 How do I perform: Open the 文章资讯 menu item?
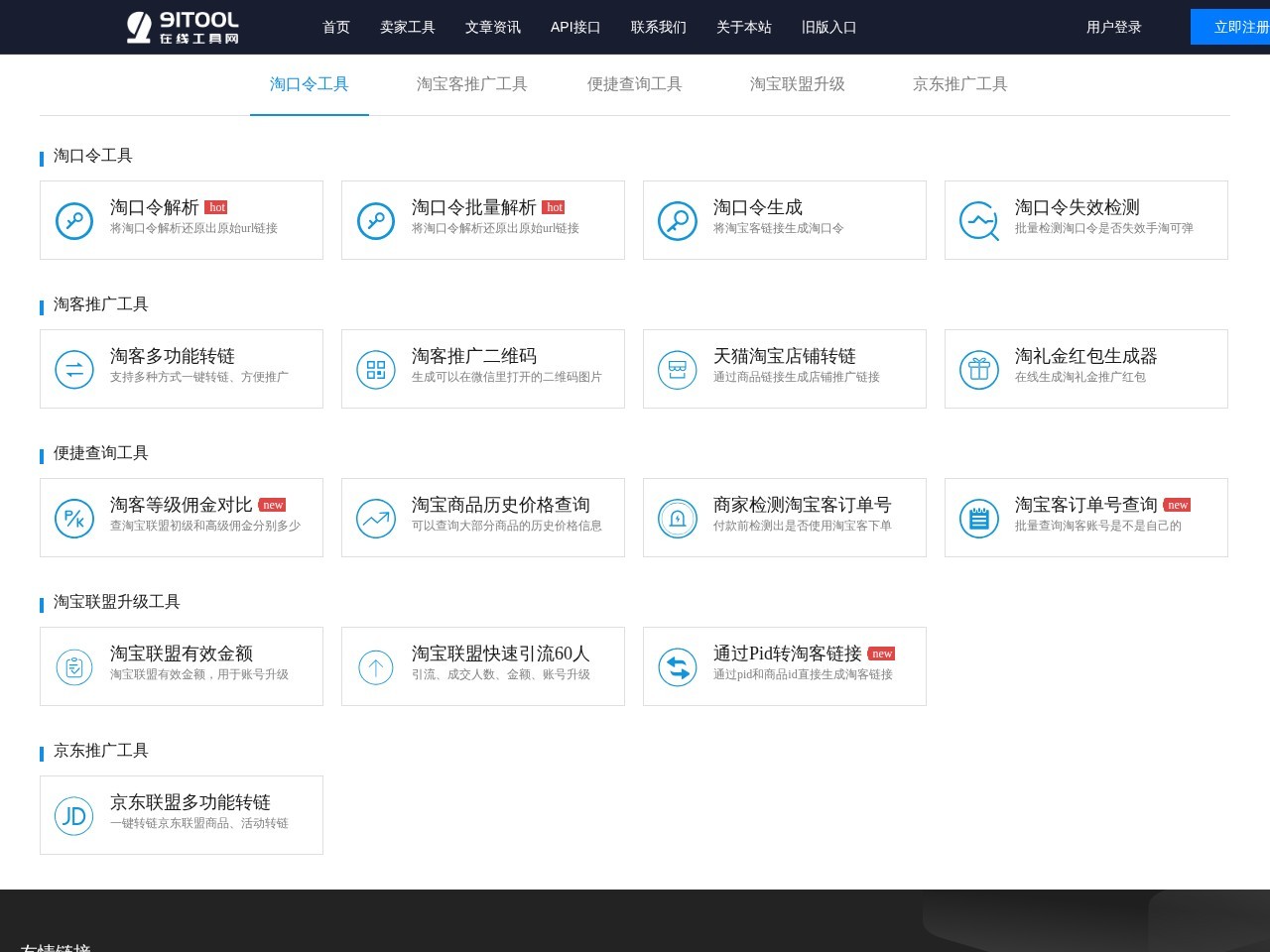pyautogui.click(x=492, y=27)
